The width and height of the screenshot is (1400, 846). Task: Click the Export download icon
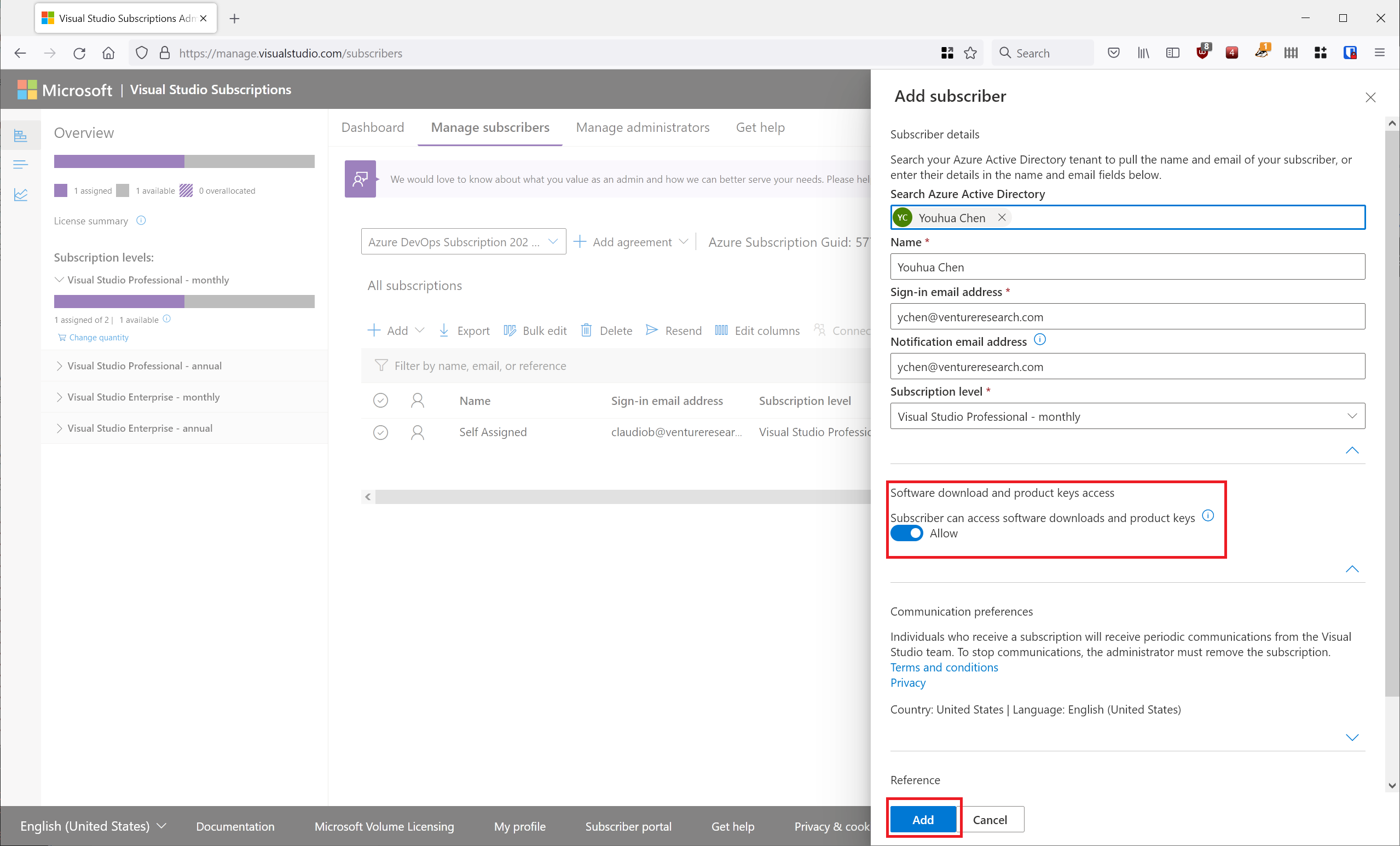click(x=444, y=330)
